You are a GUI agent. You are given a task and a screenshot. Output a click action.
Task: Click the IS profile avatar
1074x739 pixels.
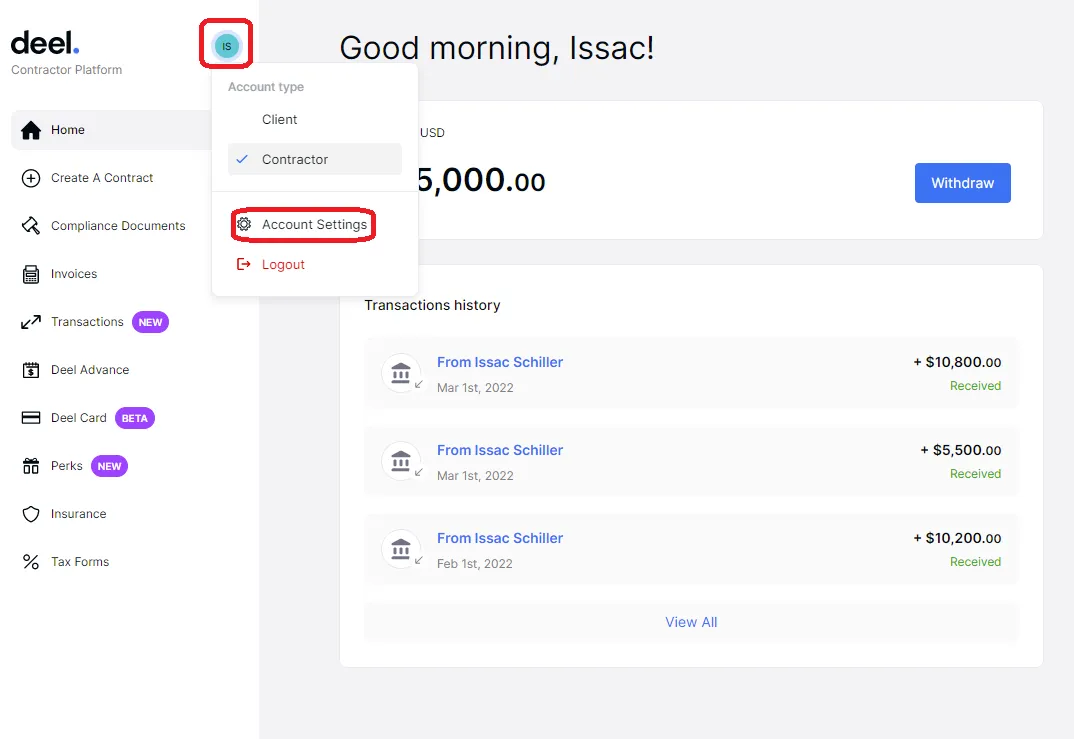click(227, 46)
